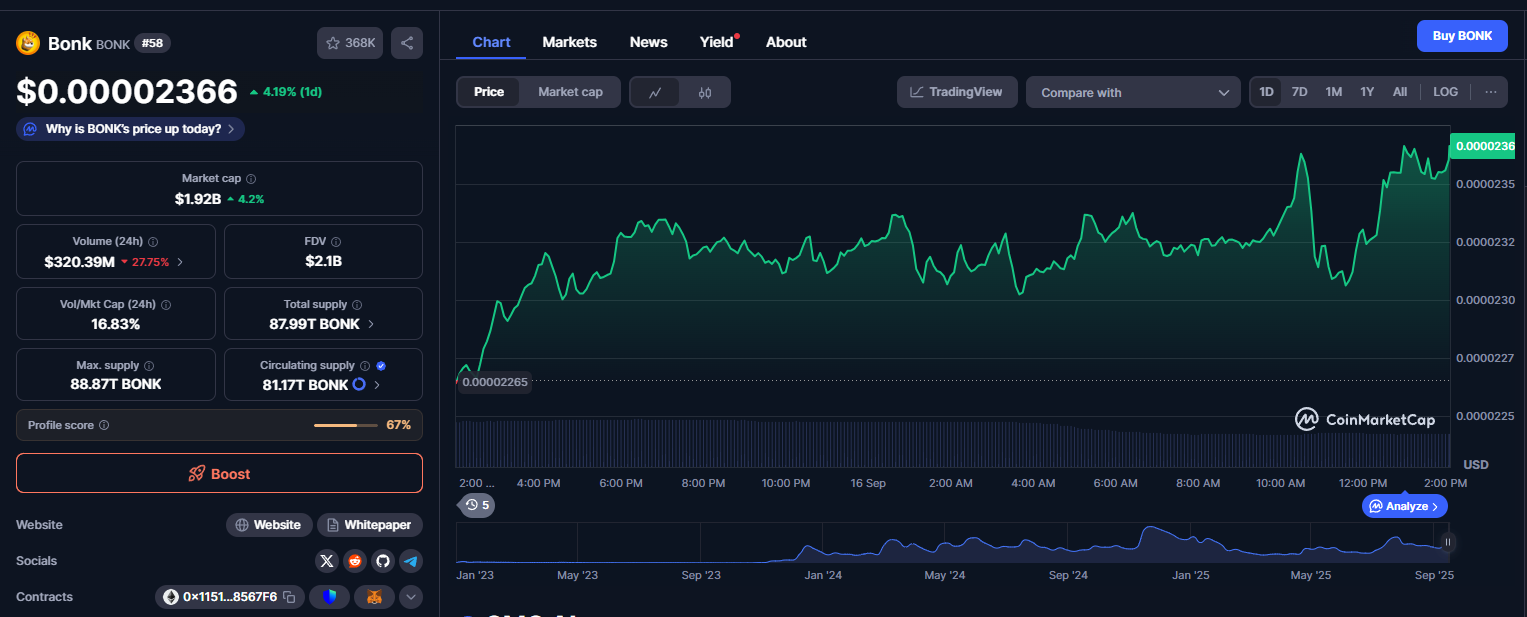The height and width of the screenshot is (617, 1527).
Task: Switch to the Markets tab
Action: coord(569,42)
